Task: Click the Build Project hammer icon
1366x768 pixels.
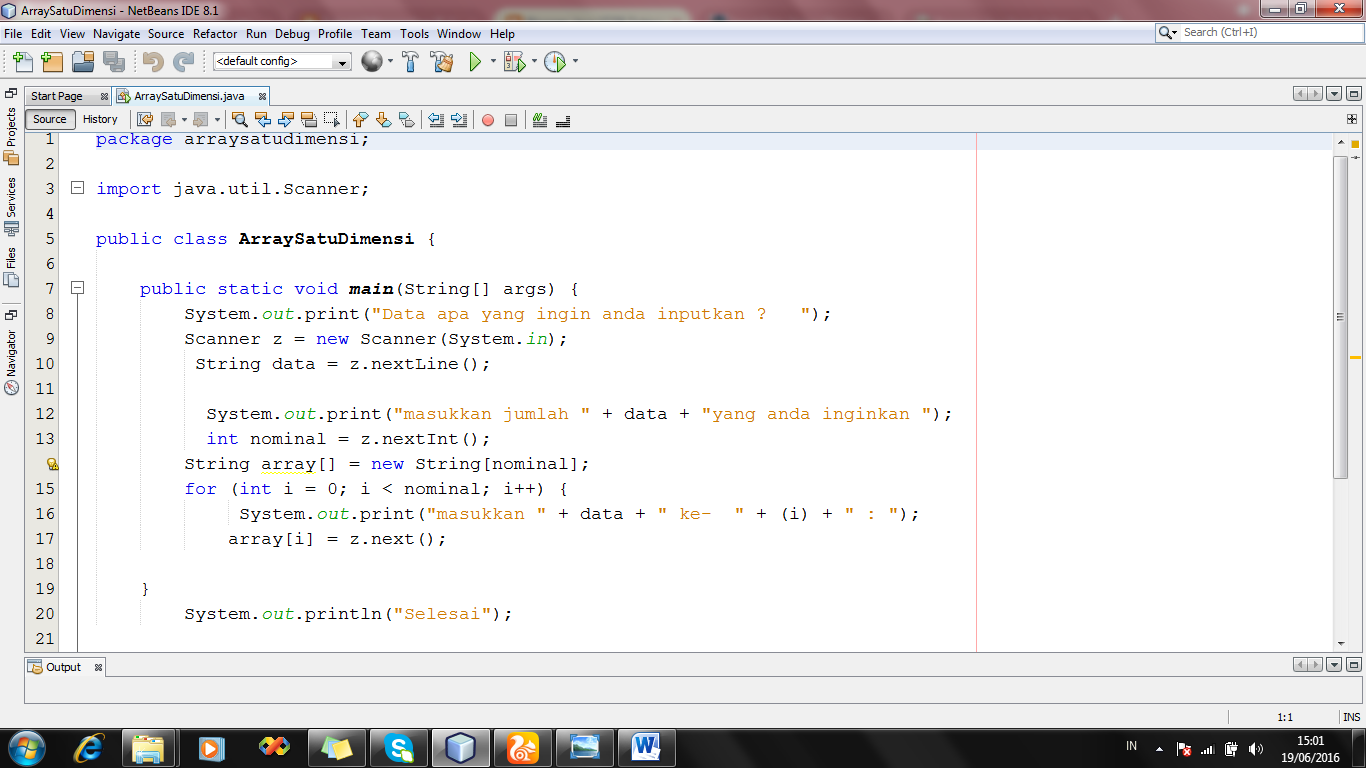Action: point(410,62)
